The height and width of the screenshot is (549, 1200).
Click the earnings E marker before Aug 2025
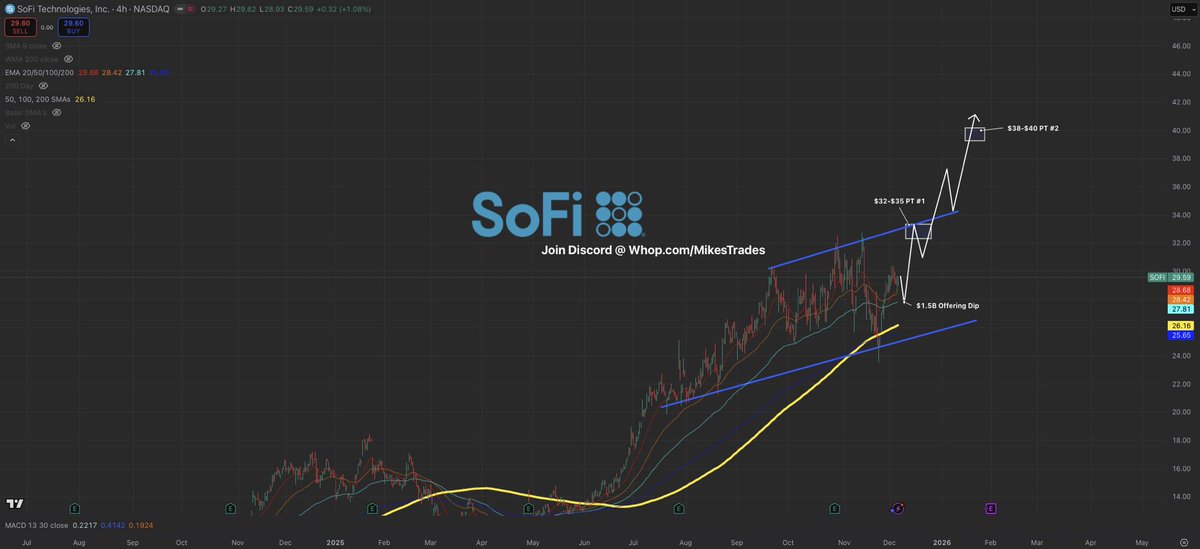tap(680, 509)
